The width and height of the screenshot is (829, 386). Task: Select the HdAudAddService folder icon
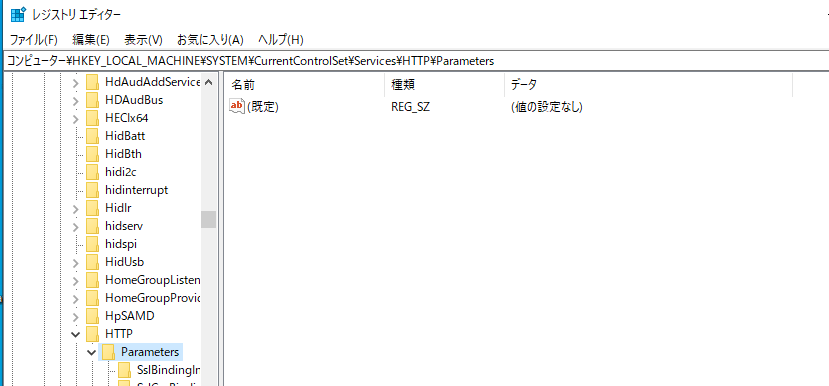93,82
